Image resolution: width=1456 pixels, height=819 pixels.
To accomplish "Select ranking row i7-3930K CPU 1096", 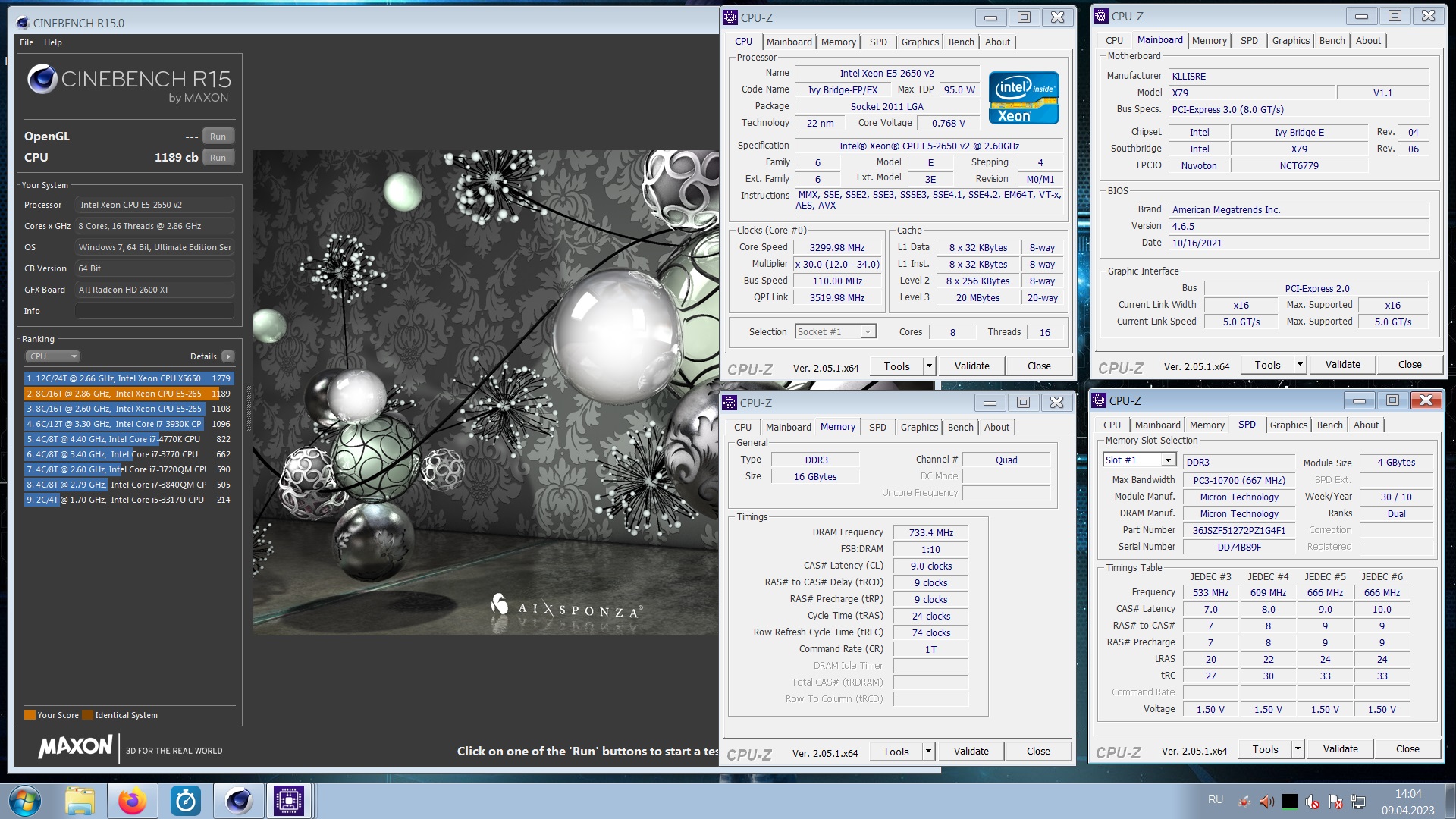I will point(129,424).
